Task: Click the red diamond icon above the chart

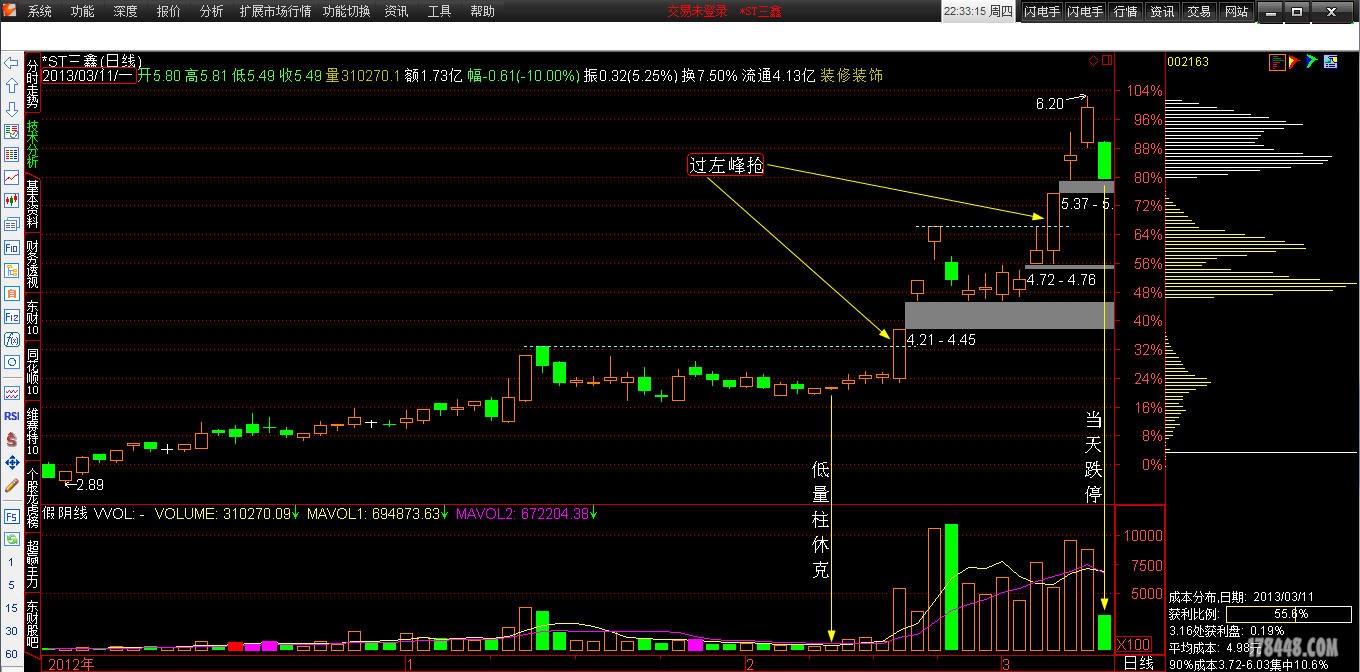Action: [1094, 61]
